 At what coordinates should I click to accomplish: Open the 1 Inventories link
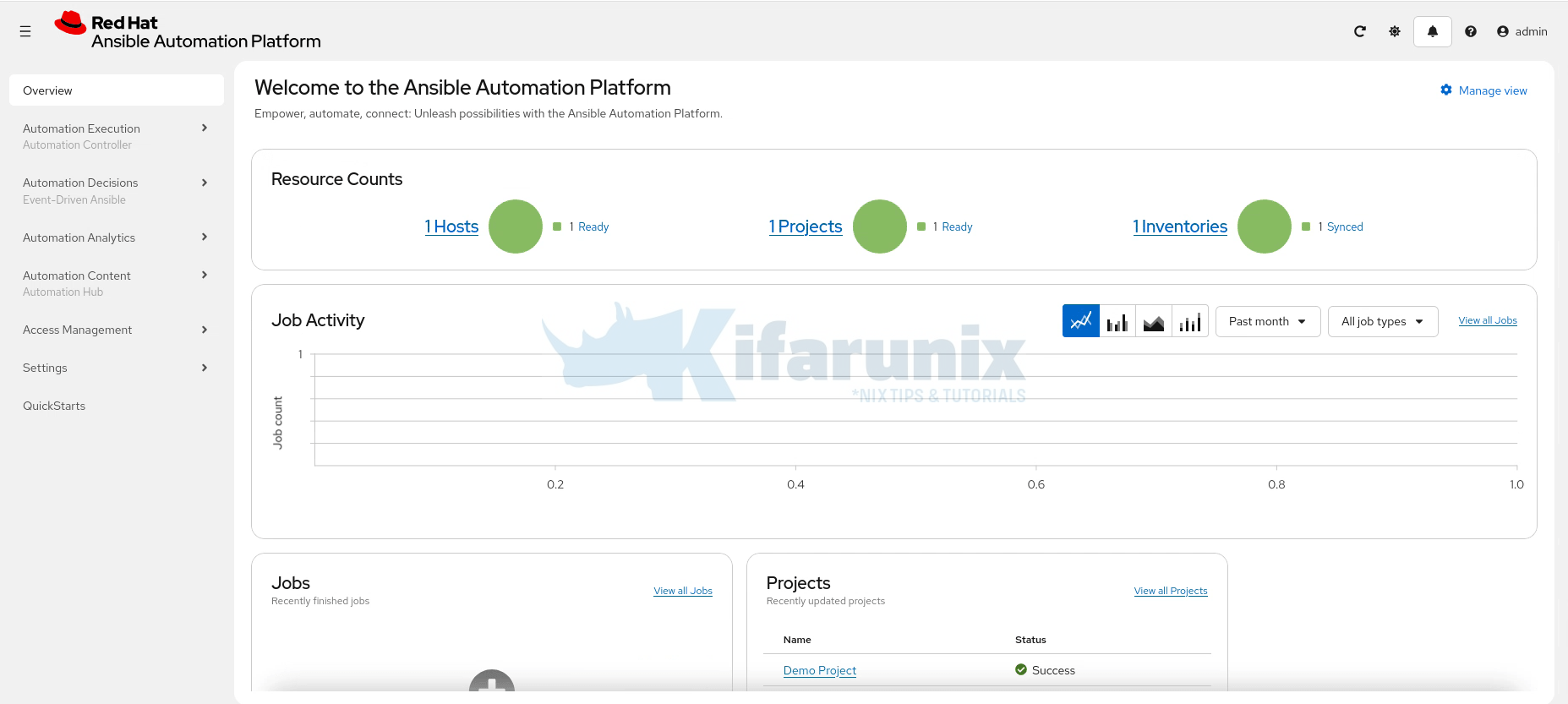[x=1180, y=226]
